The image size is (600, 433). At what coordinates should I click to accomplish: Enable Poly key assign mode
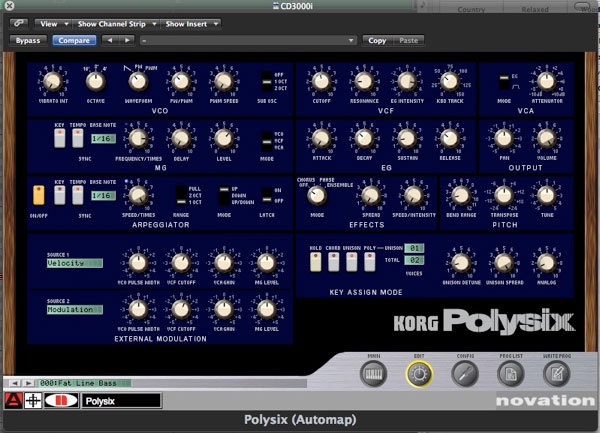pyautogui.click(x=370, y=262)
